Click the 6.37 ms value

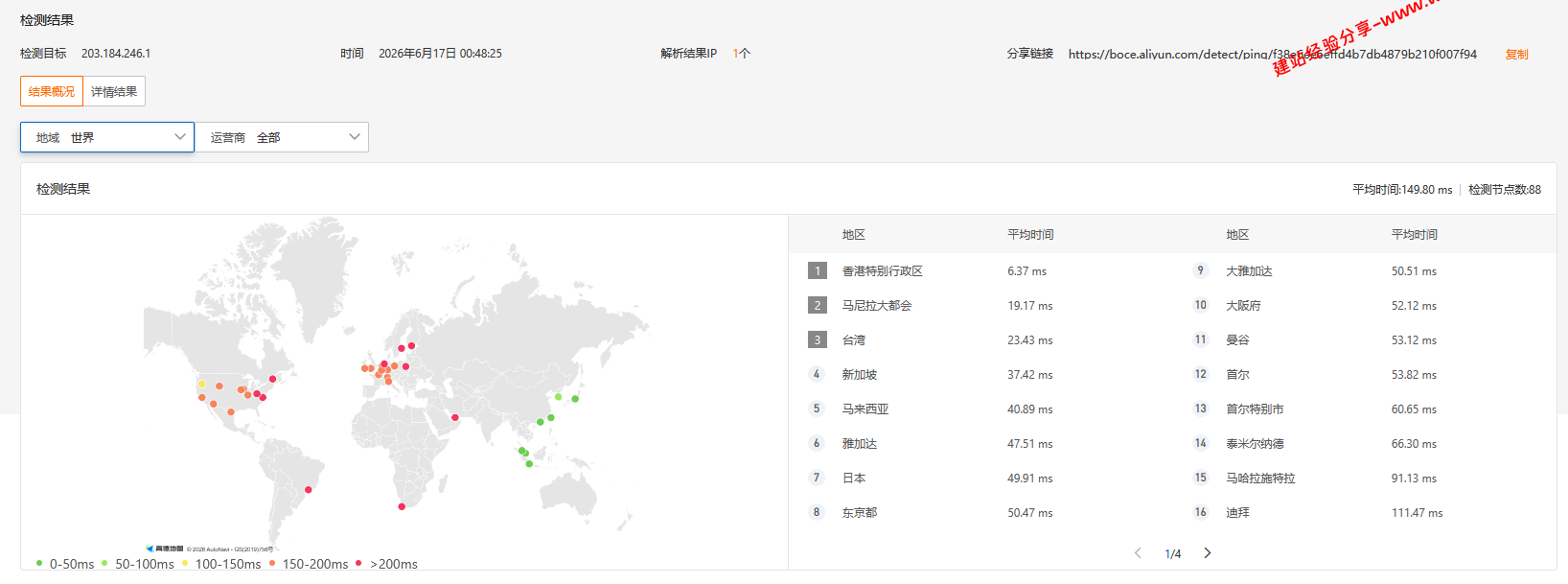coord(1026,271)
